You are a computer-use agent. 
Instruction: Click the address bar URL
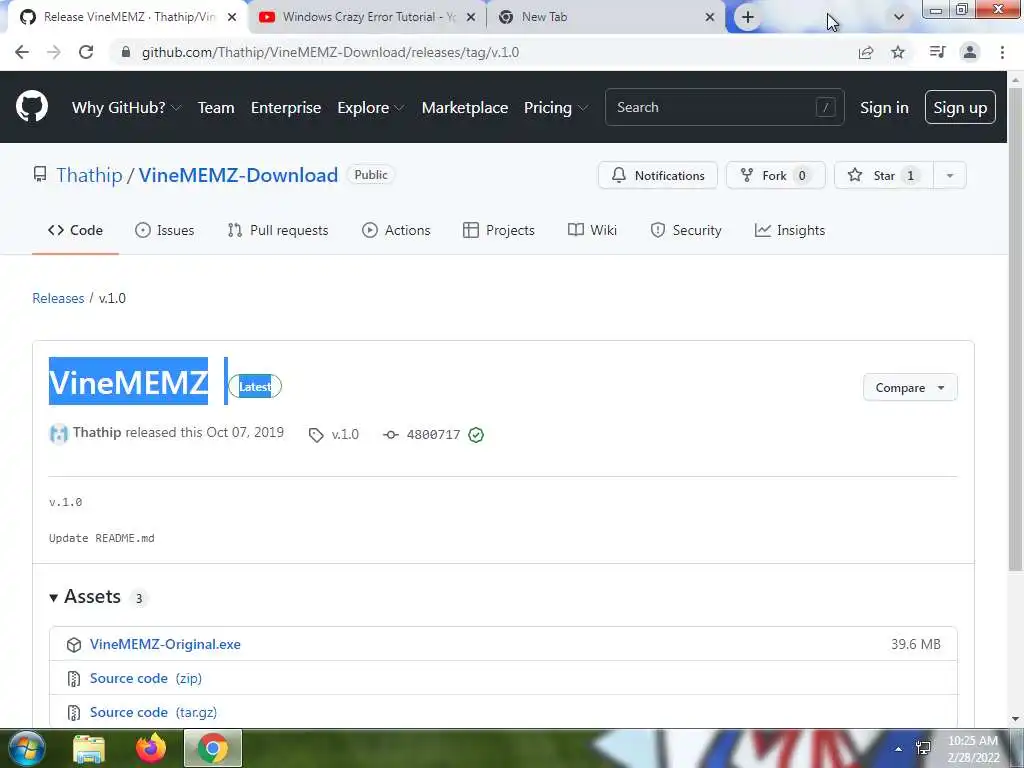(x=330, y=52)
